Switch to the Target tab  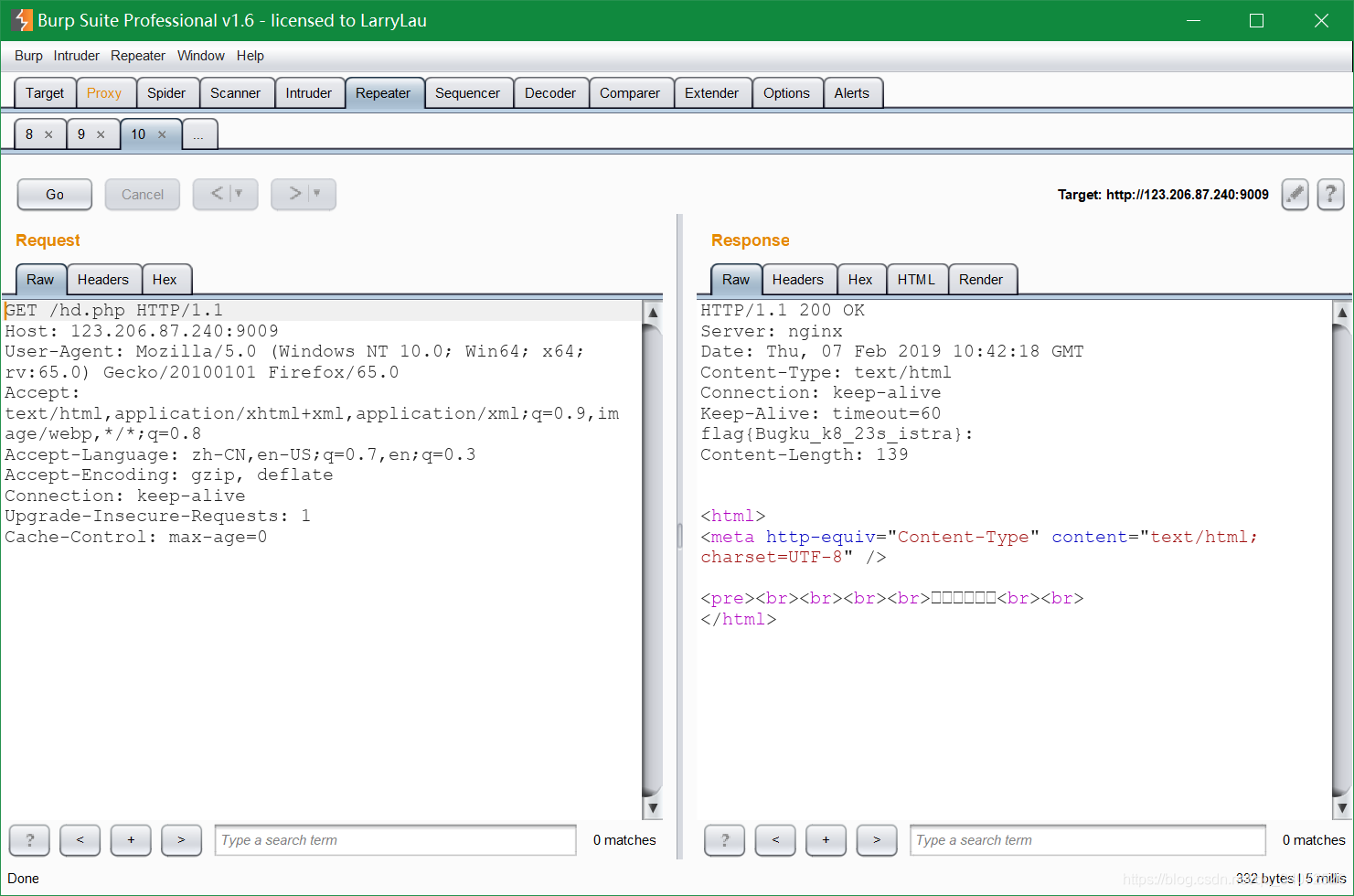pyautogui.click(x=45, y=93)
